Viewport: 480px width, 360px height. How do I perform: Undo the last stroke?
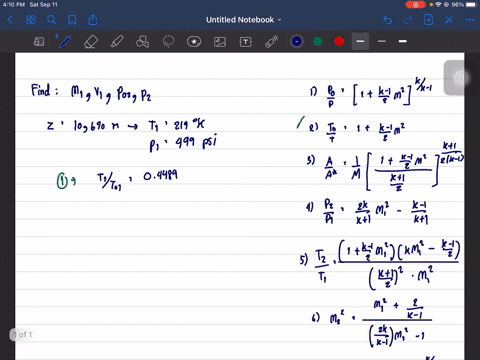(x=387, y=20)
